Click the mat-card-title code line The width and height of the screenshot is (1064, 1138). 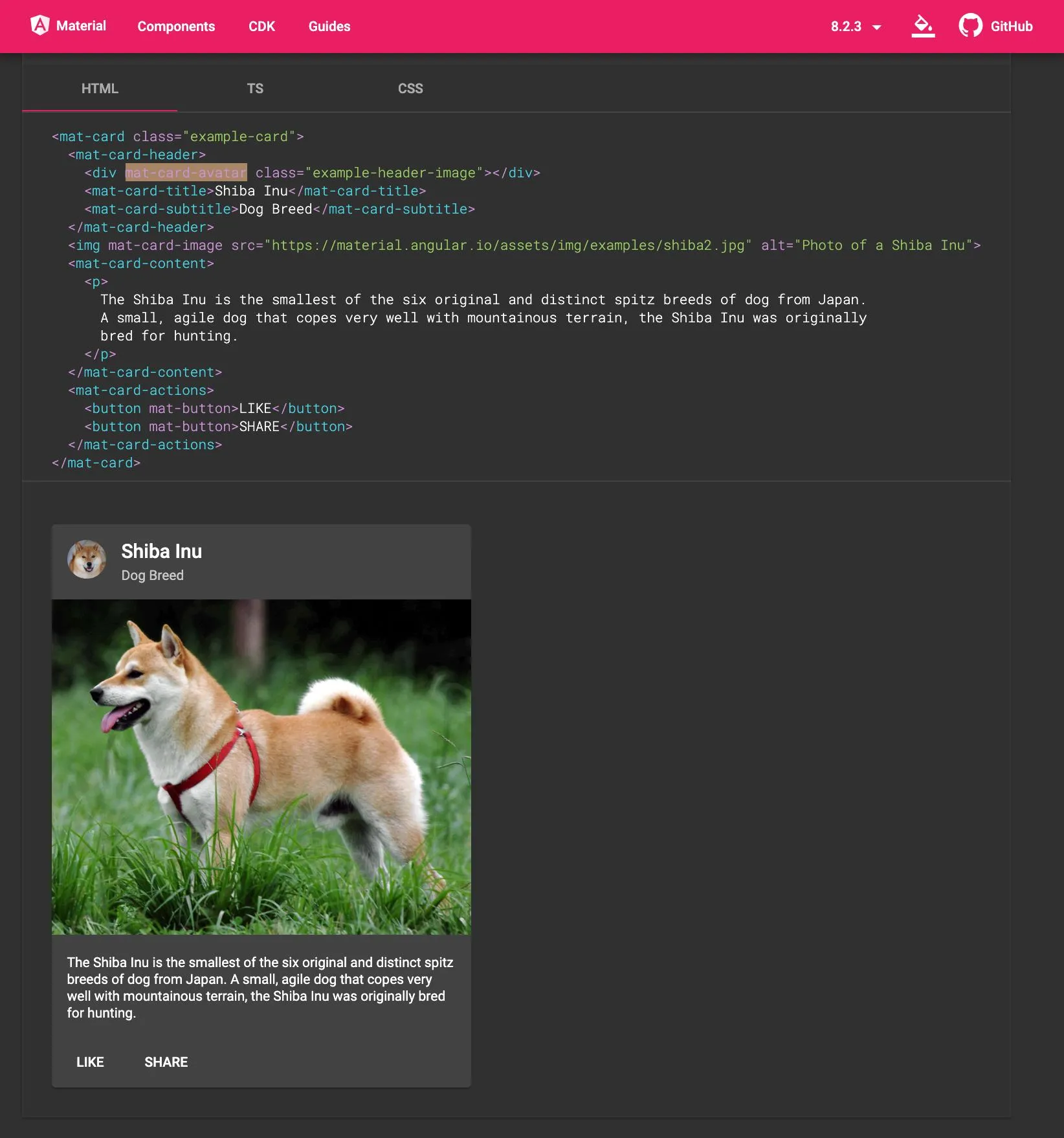point(255,191)
